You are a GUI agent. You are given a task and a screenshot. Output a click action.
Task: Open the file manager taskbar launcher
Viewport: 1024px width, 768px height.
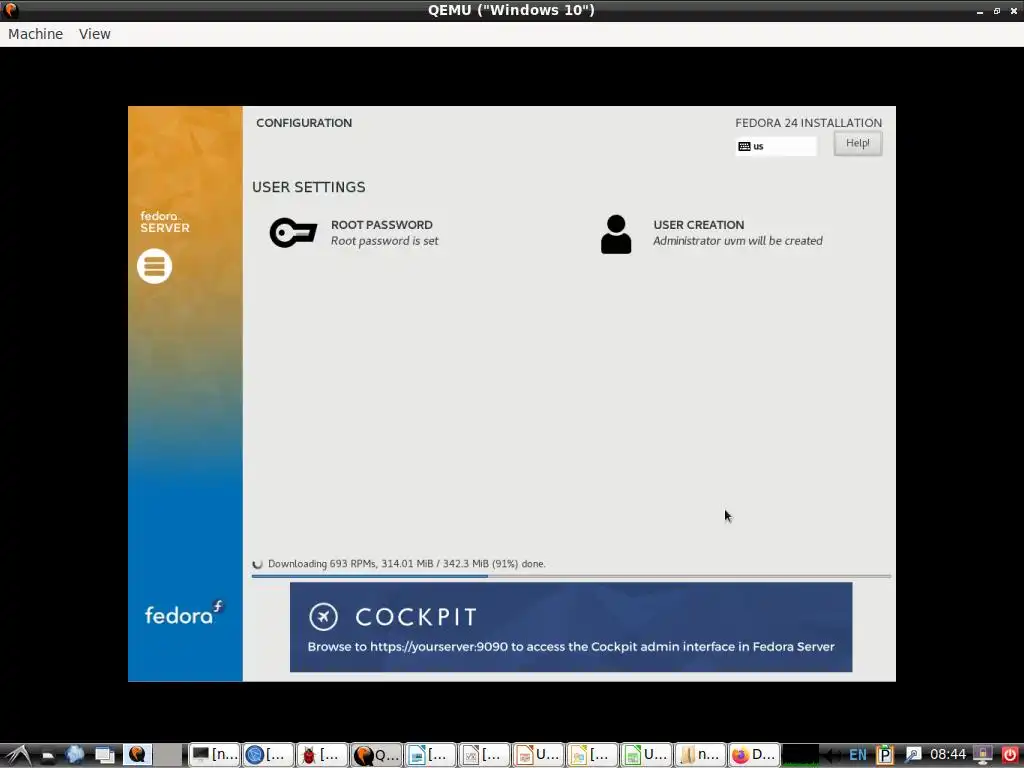point(48,756)
